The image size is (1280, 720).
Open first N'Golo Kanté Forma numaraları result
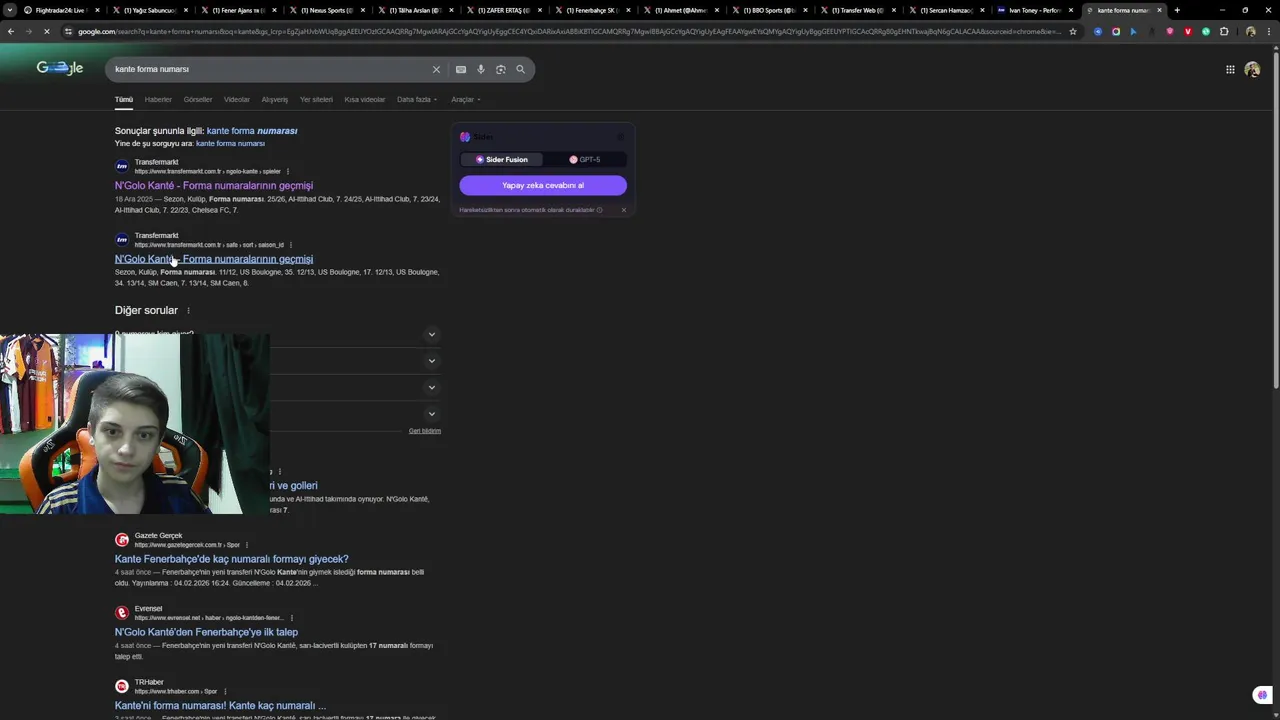pos(214,186)
